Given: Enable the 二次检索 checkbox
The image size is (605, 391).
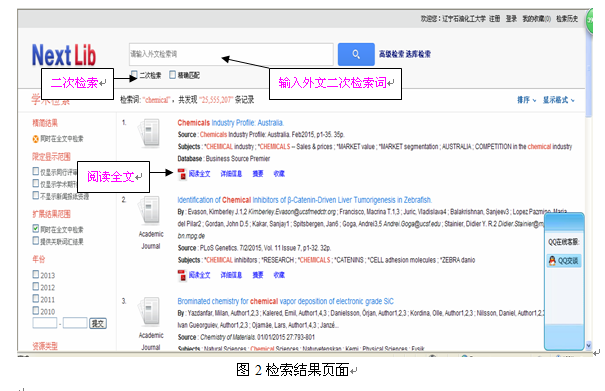Looking at the screenshot, I should tap(134, 74).
